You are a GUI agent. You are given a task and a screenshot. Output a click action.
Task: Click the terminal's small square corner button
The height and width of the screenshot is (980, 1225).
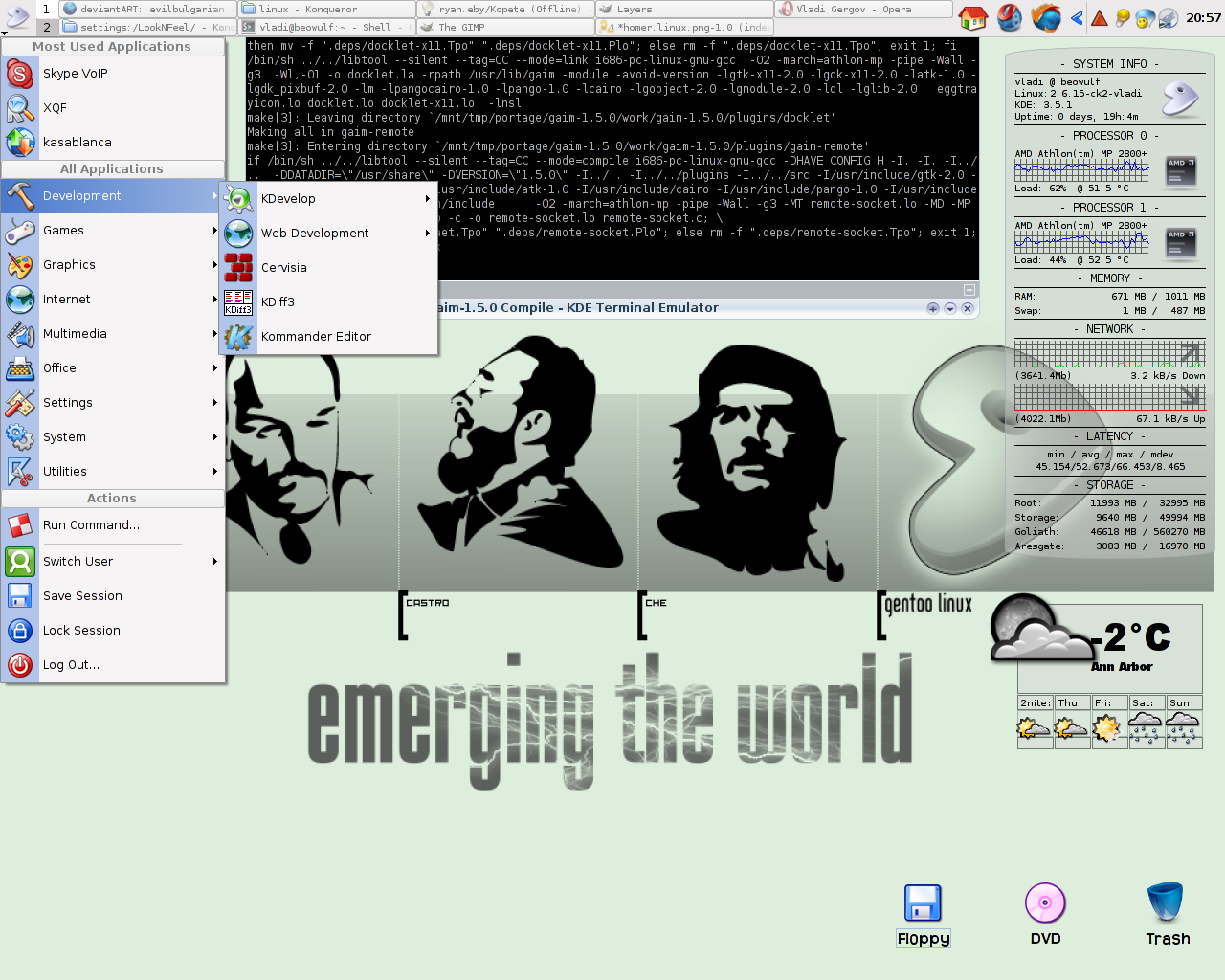pos(969,289)
